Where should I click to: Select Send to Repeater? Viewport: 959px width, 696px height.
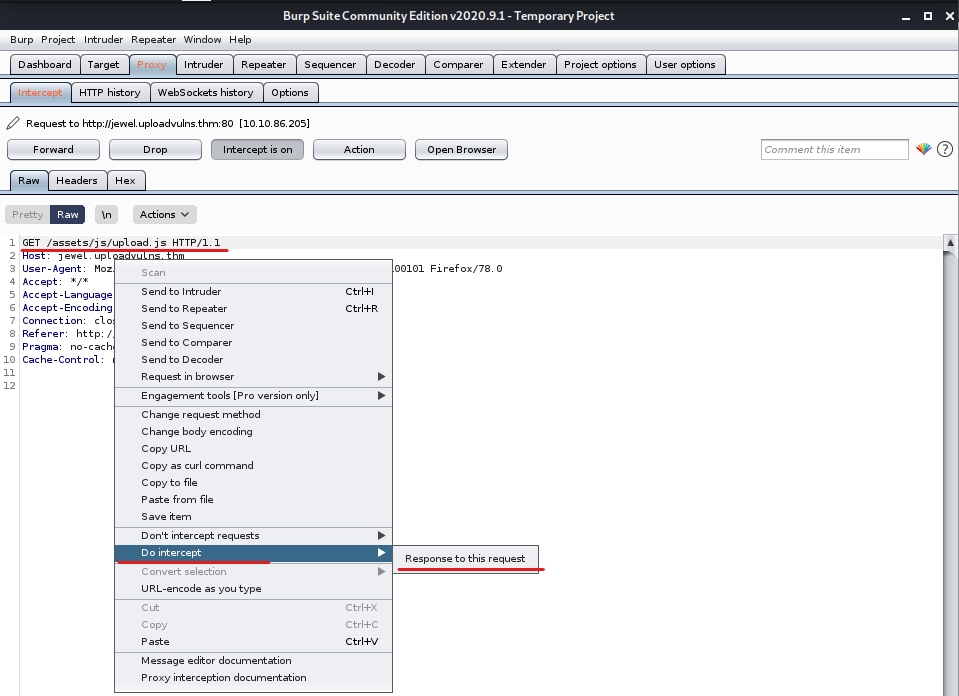coord(253,308)
